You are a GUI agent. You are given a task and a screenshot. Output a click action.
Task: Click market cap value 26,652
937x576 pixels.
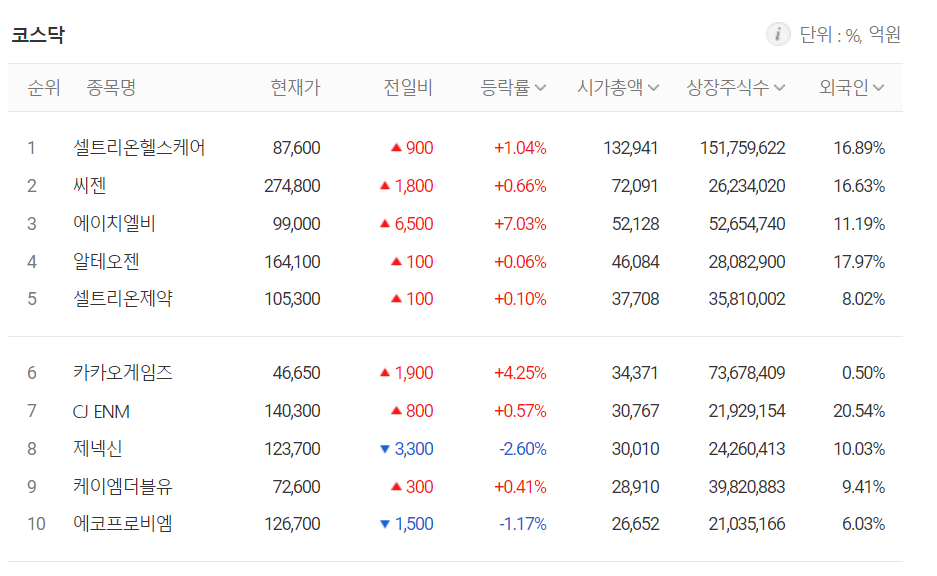[x=635, y=524]
